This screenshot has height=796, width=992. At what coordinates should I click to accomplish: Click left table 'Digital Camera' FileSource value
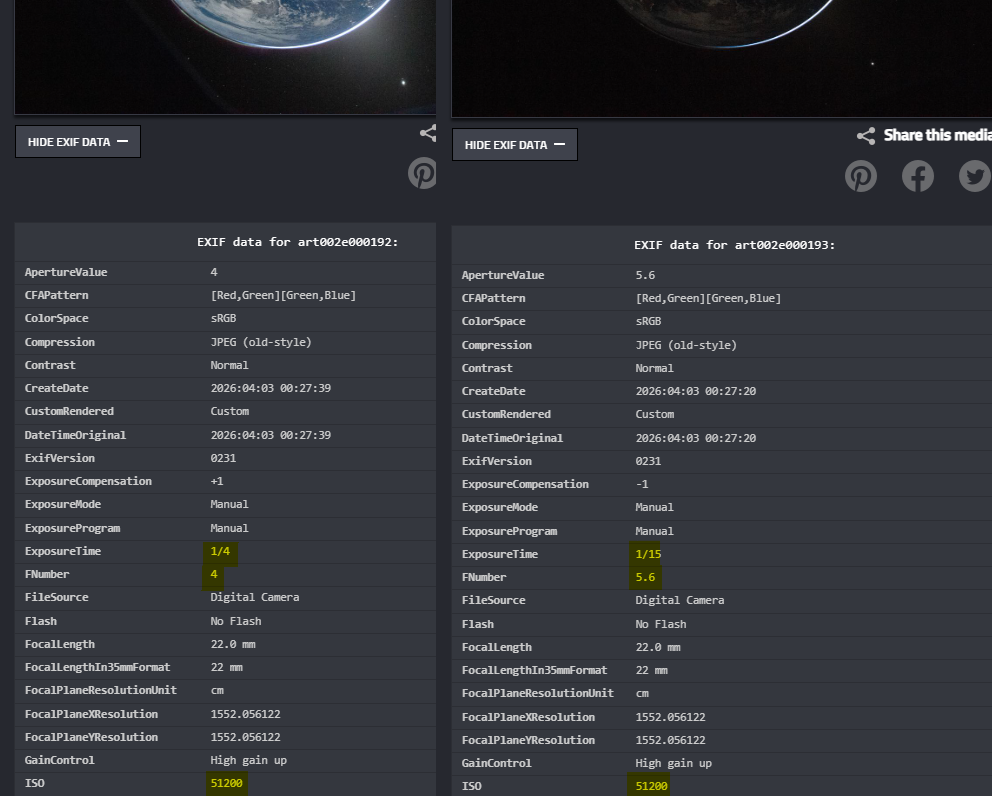coord(255,597)
